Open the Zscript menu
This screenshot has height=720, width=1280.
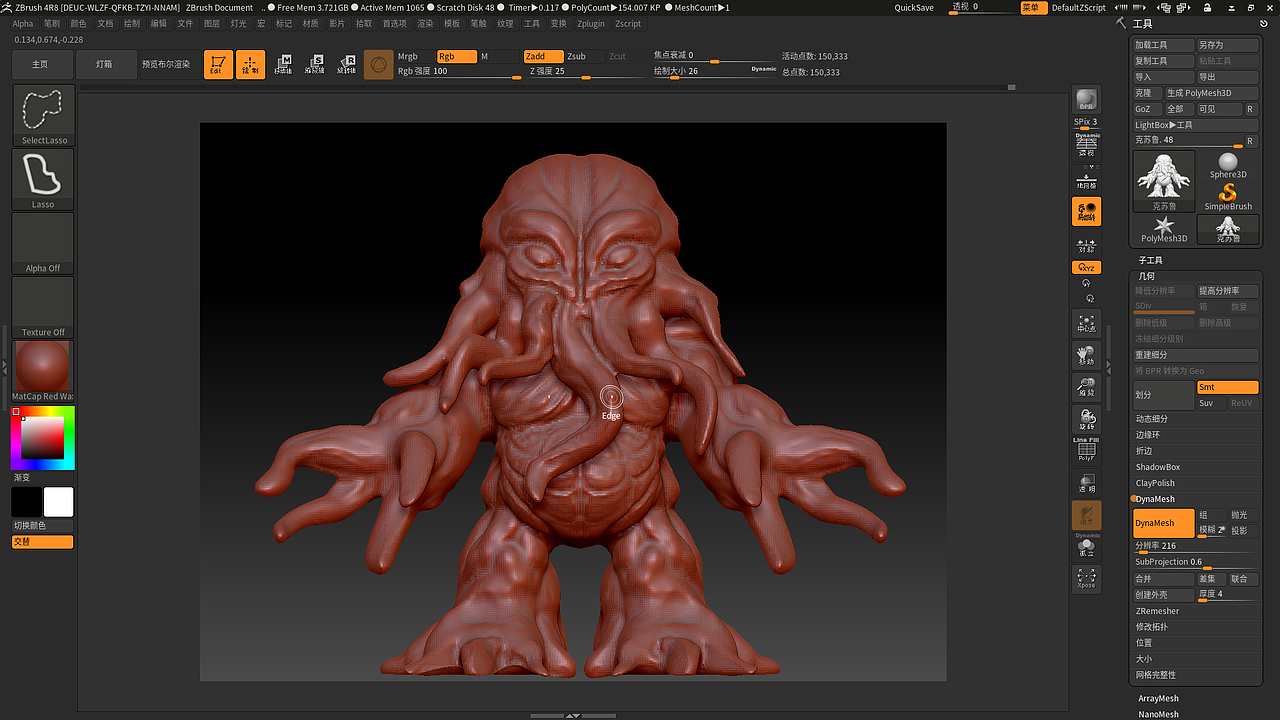tap(628, 24)
